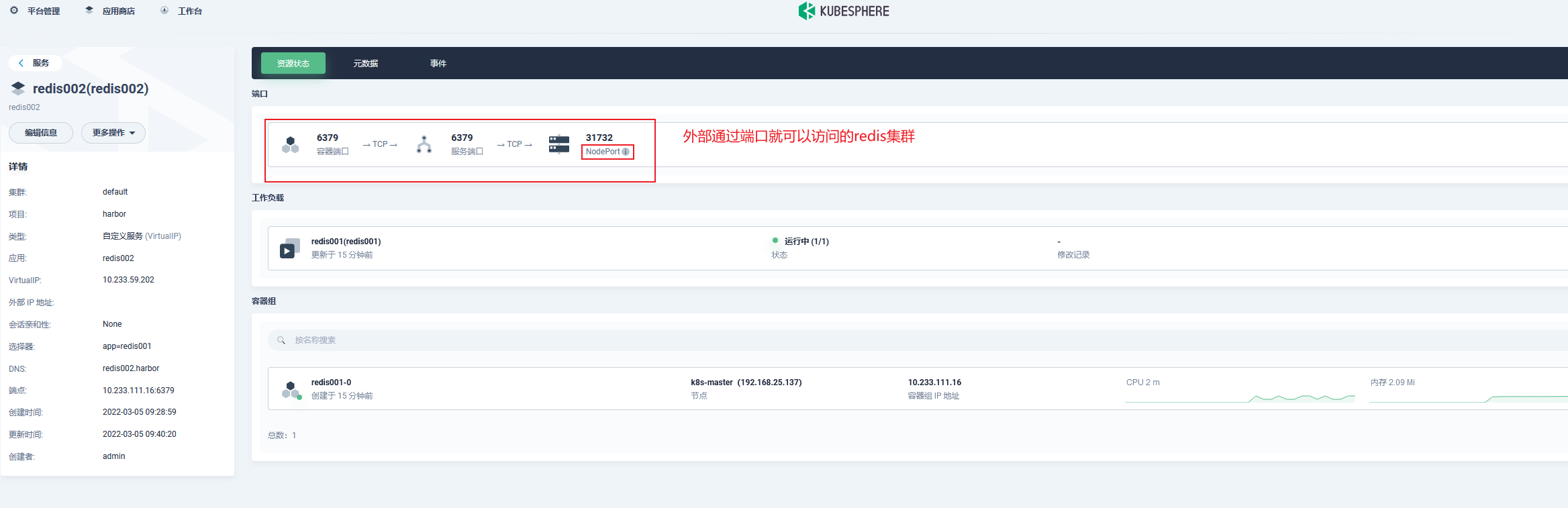Click the 选择器 value app=redis001
Image resolution: width=1568 pixels, height=508 pixels.
point(127,346)
